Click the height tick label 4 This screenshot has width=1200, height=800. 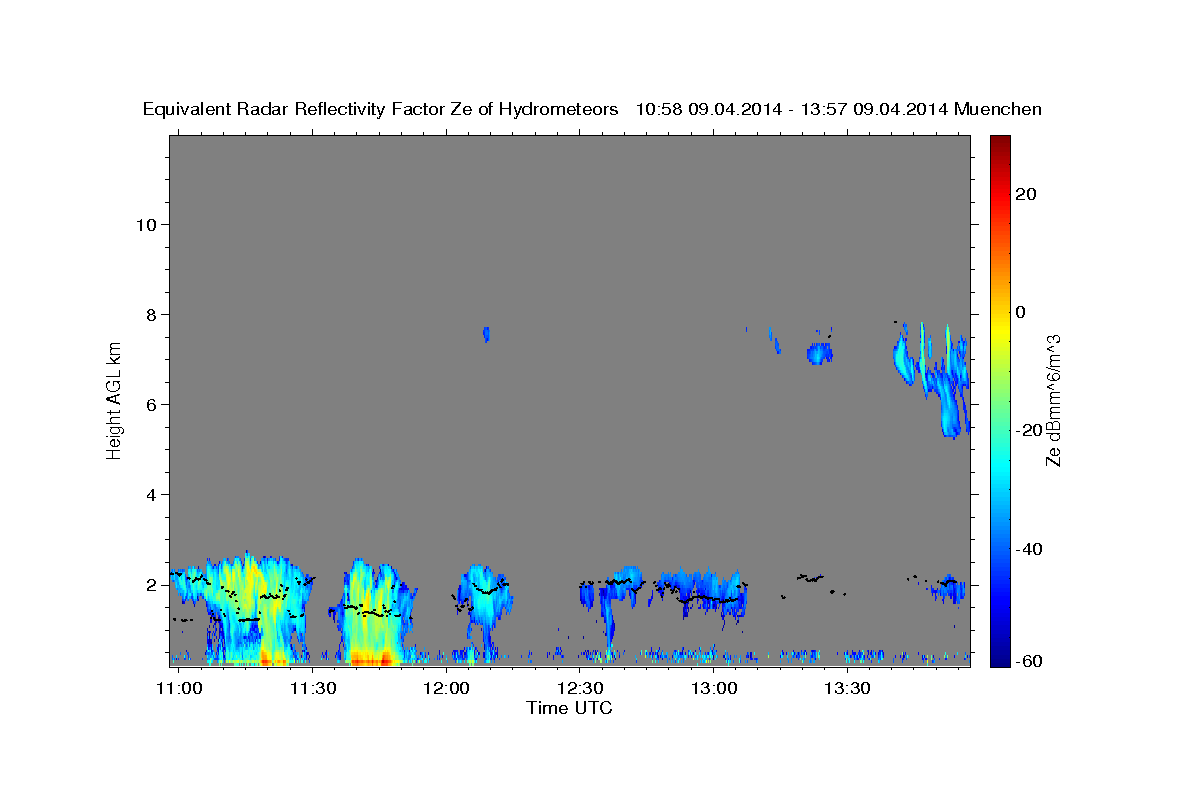coord(151,494)
